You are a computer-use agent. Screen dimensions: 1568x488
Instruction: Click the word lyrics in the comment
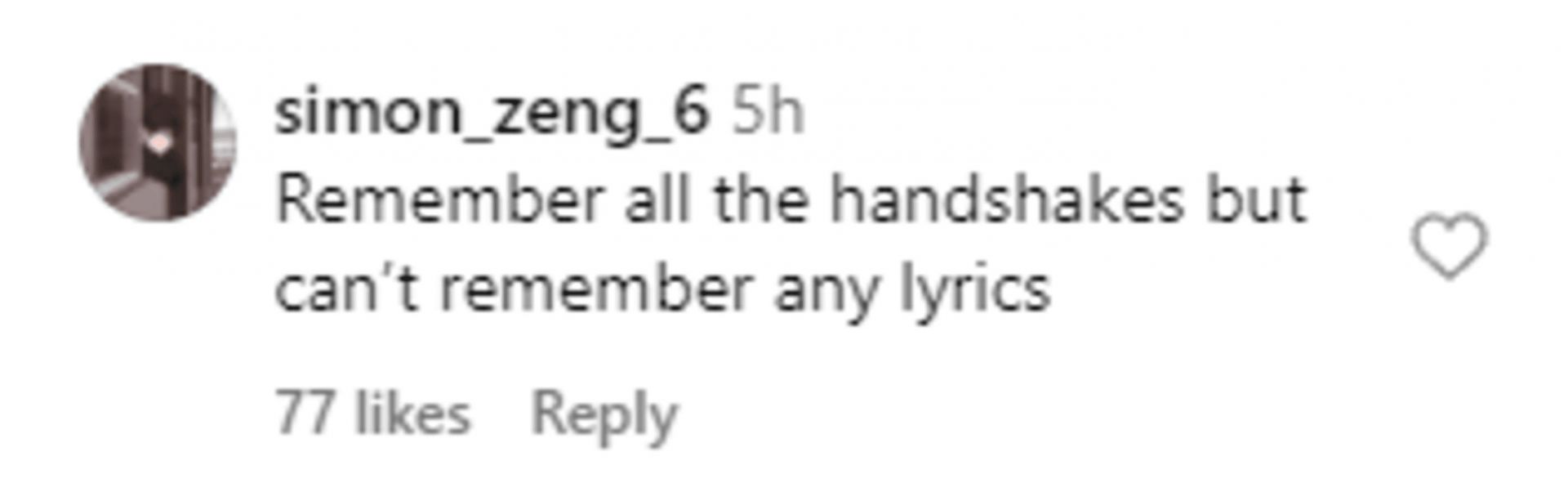tap(975, 292)
